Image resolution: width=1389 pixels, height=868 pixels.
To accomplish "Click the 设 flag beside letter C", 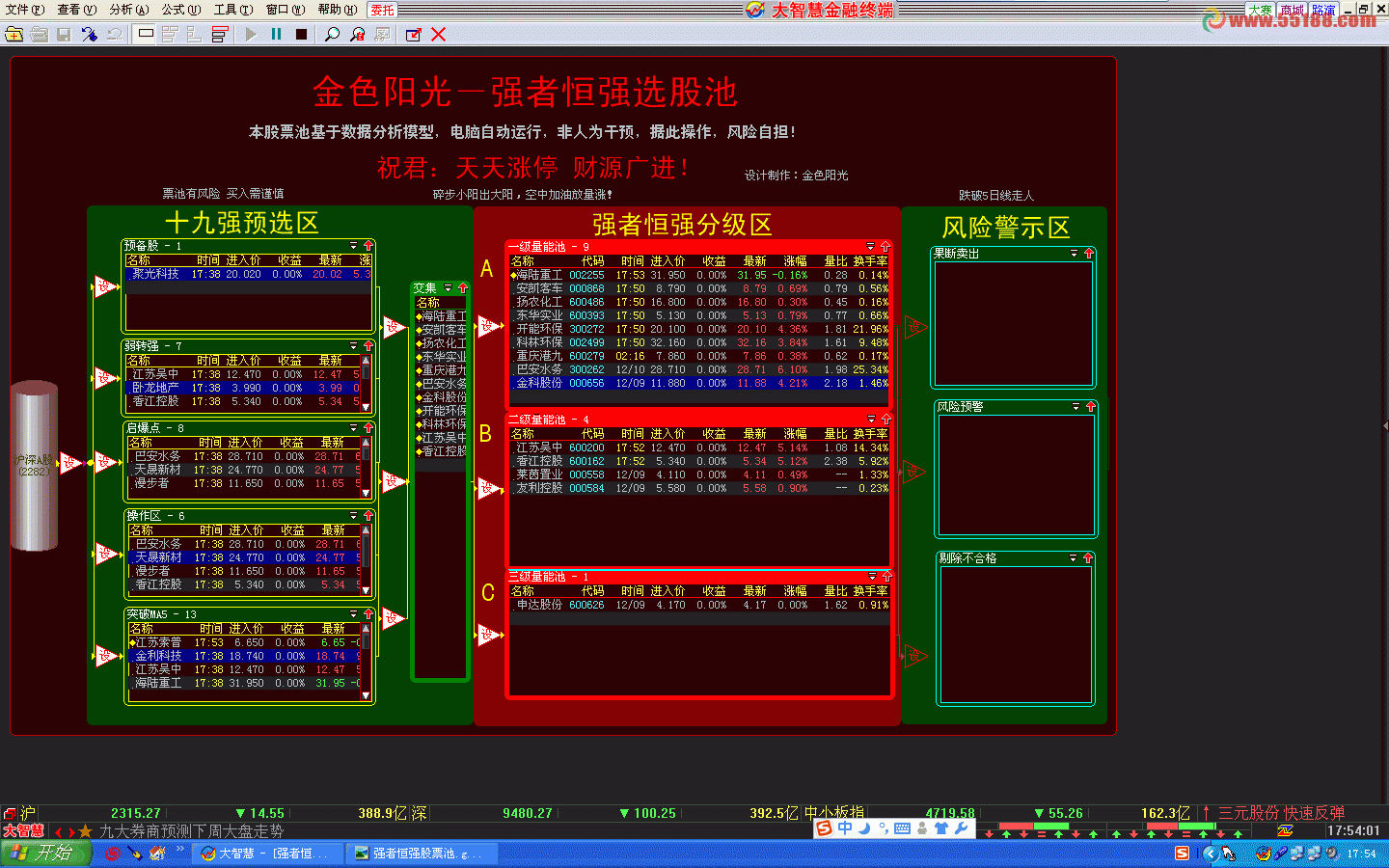I will pyautogui.click(x=490, y=634).
